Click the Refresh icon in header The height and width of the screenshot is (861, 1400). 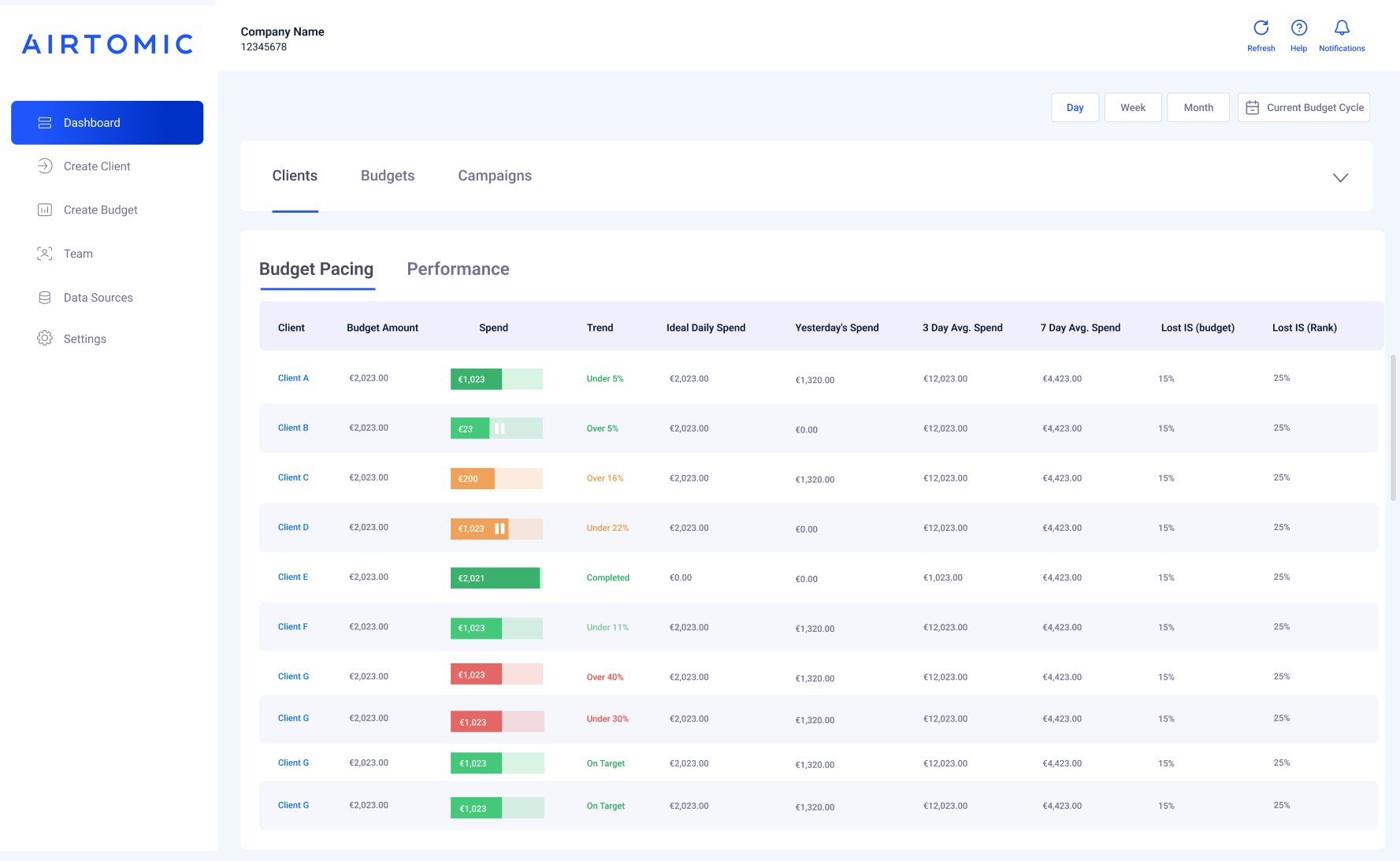pyautogui.click(x=1261, y=28)
